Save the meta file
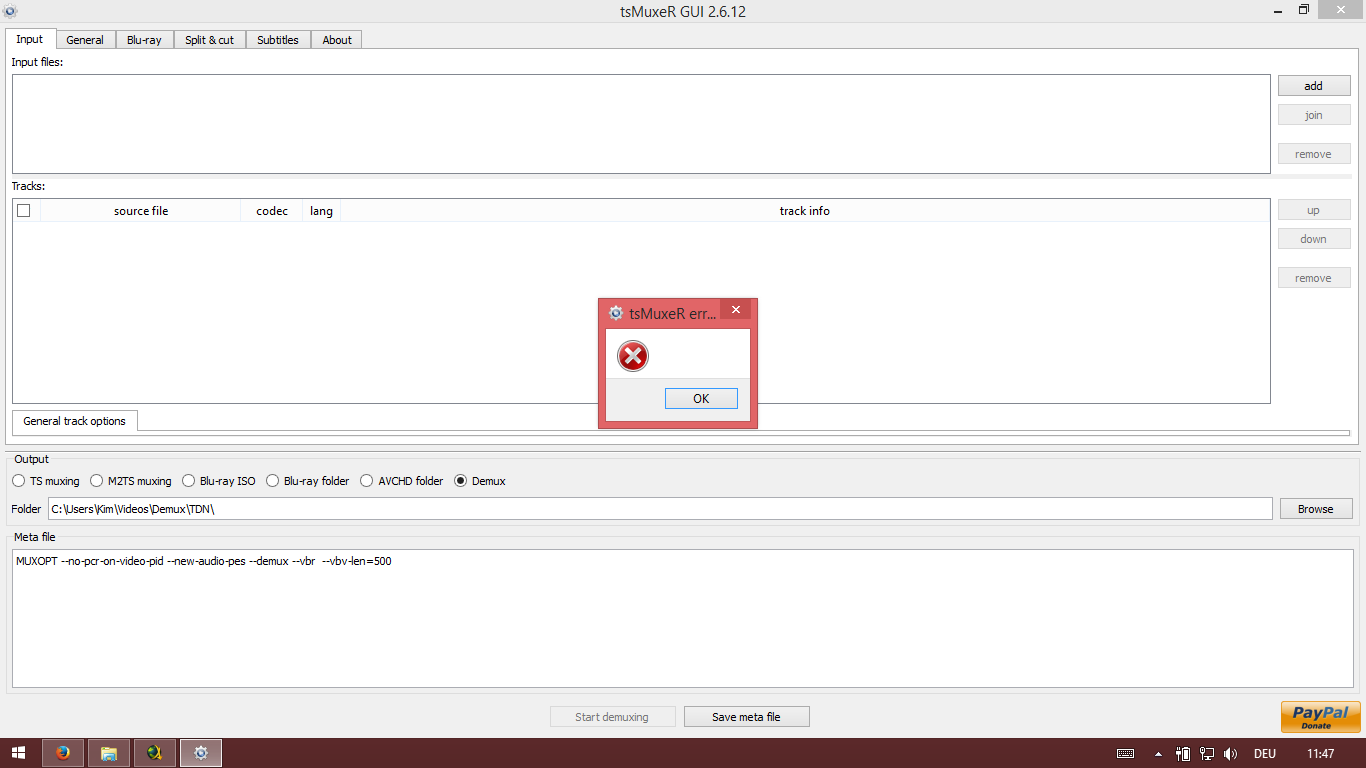Screen dimensions: 1366x768 click(746, 717)
